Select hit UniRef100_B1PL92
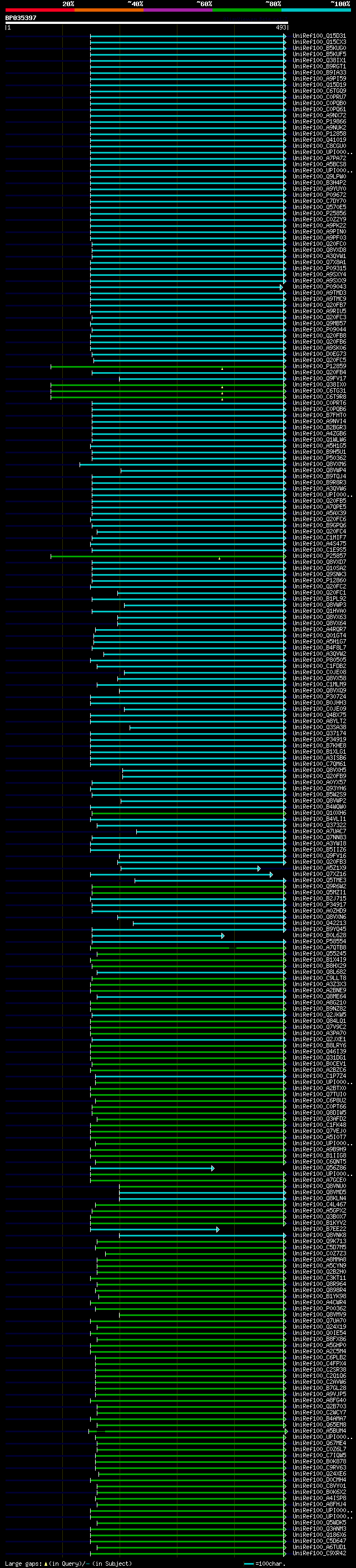This screenshot has height=1568, width=356. pos(319,599)
